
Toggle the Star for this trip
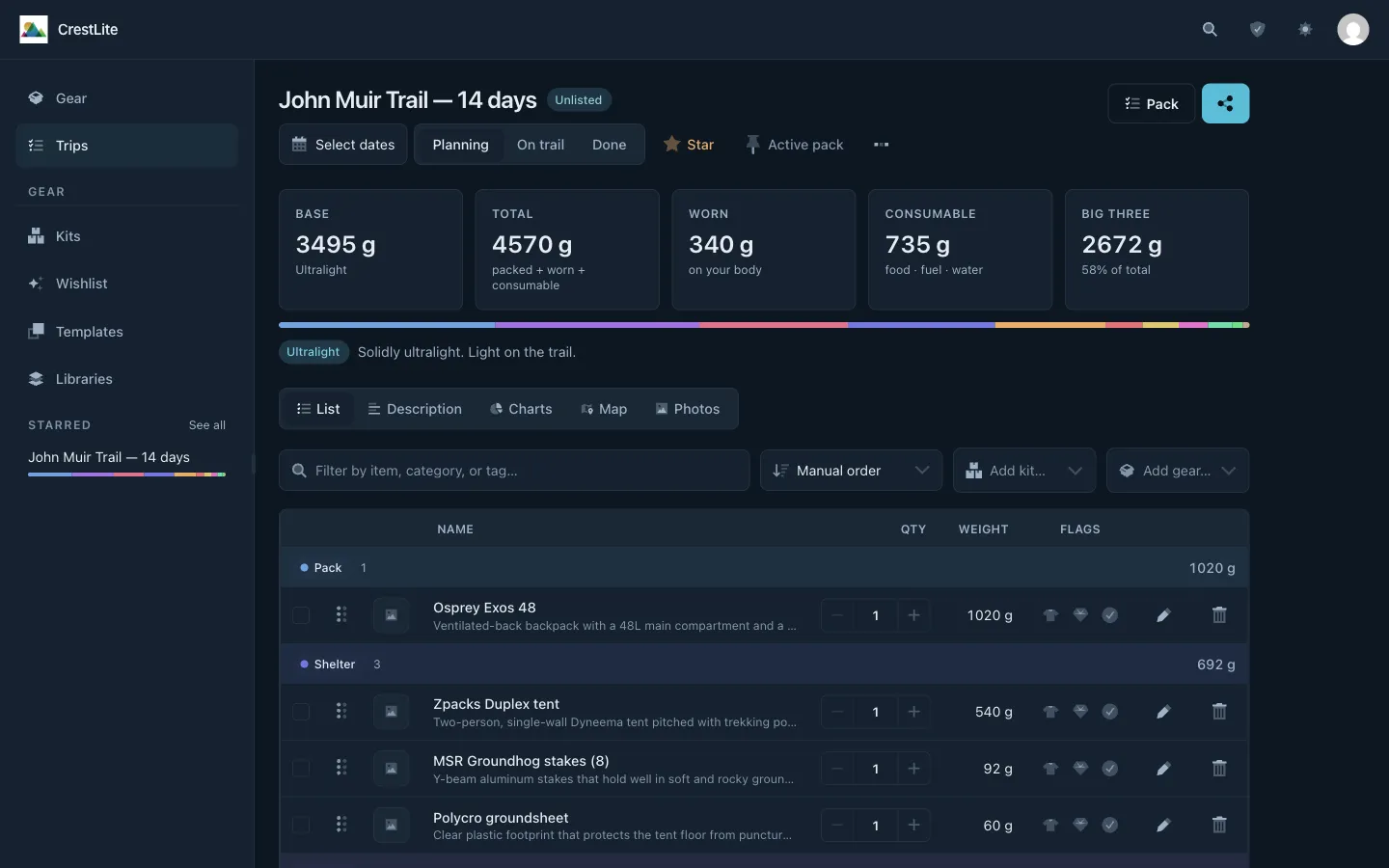pyautogui.click(x=689, y=145)
